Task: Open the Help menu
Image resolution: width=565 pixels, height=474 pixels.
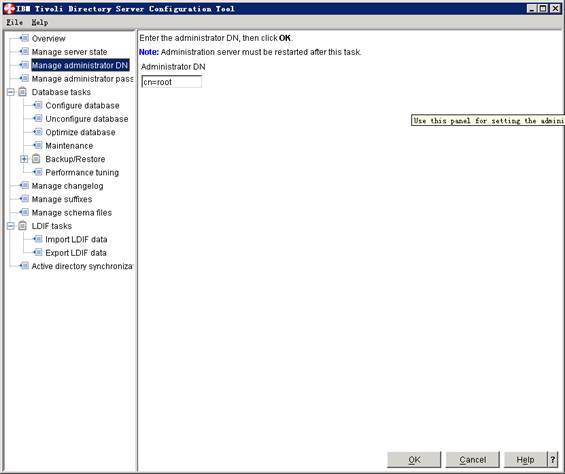Action: coord(40,22)
